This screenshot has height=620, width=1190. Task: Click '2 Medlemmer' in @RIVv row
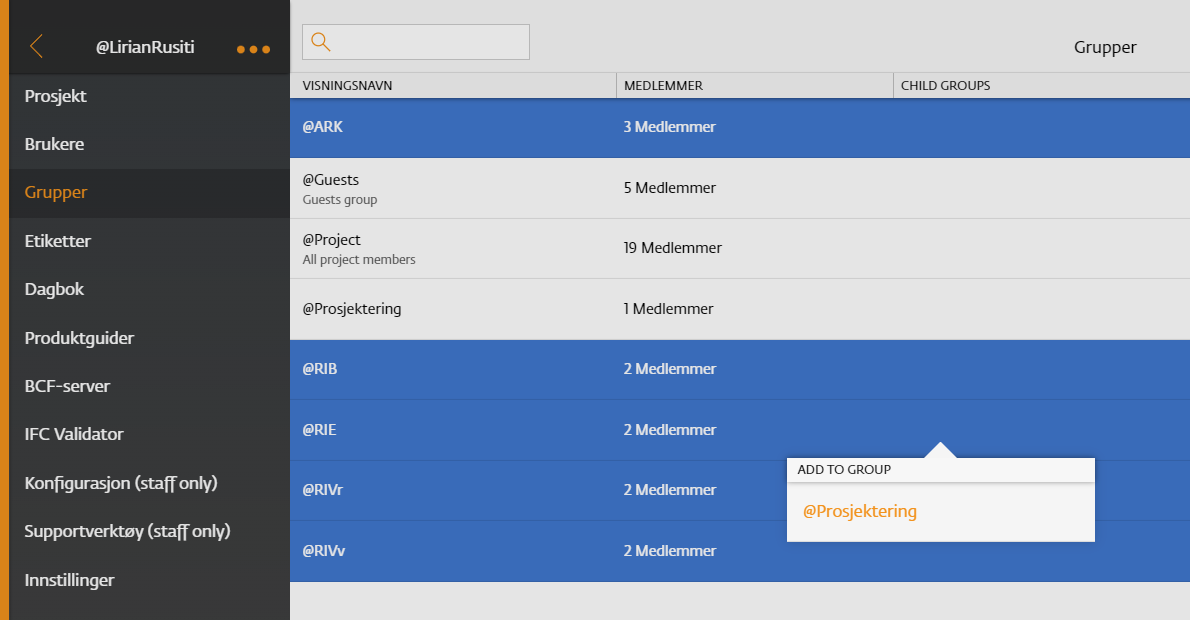(x=669, y=551)
